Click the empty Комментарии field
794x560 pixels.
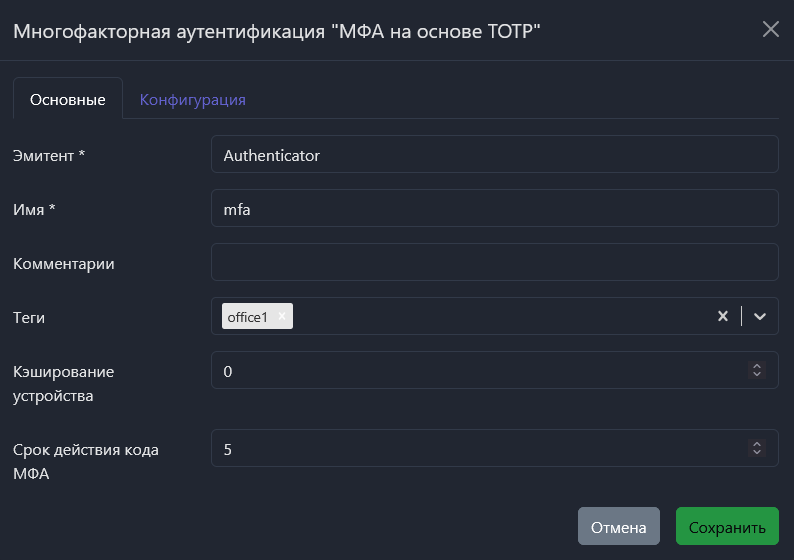coord(494,263)
